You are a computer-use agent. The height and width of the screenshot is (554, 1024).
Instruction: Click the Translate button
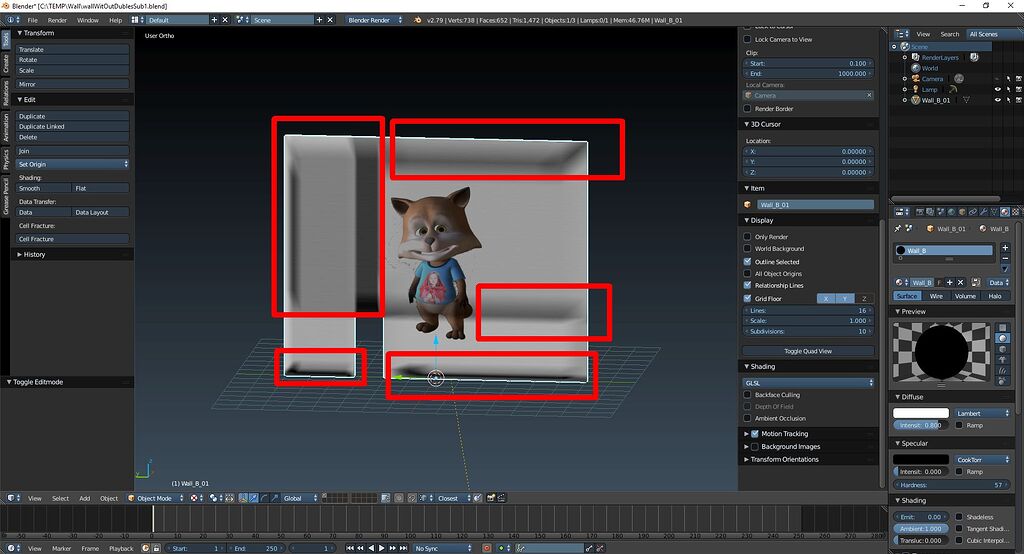(72, 49)
